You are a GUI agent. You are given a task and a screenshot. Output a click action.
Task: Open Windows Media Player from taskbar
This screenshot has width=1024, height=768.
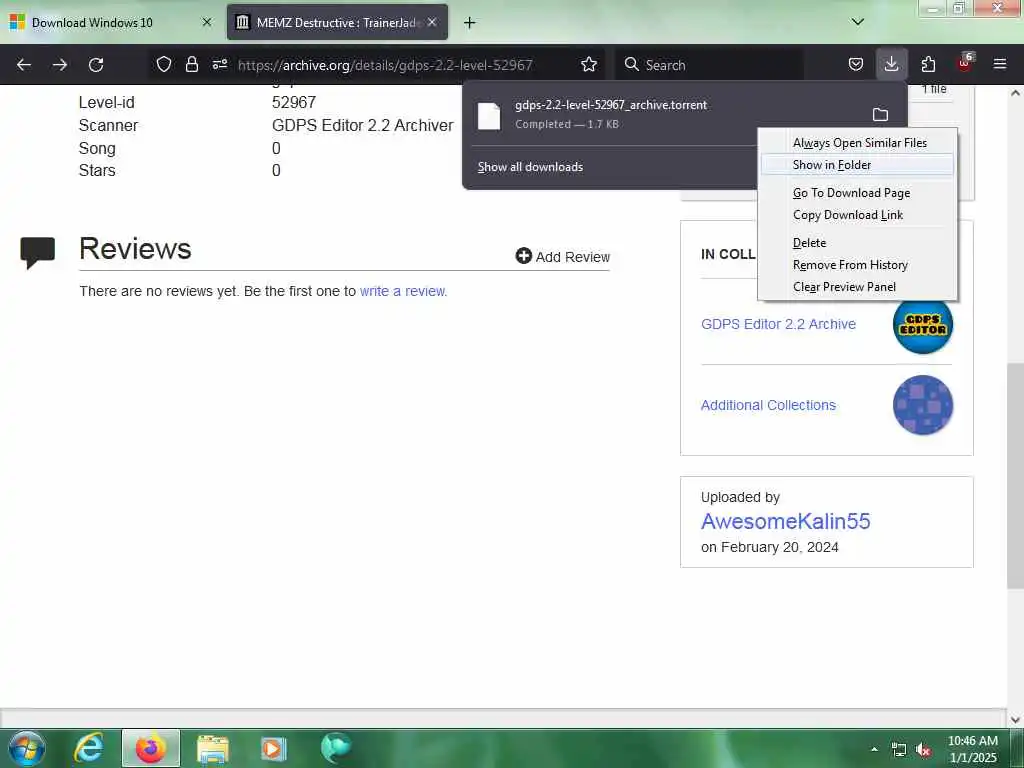tap(274, 749)
